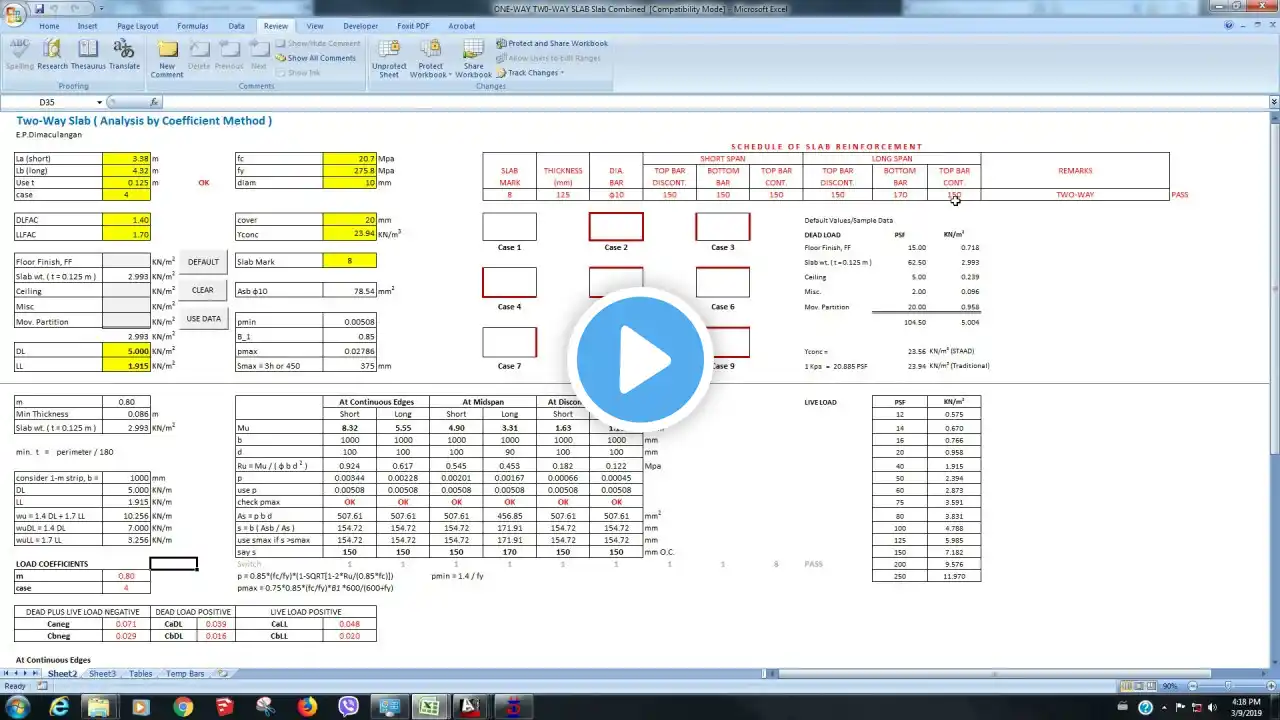This screenshot has height=720, width=1280.
Task: Open Firefox from the taskbar
Action: (306, 707)
